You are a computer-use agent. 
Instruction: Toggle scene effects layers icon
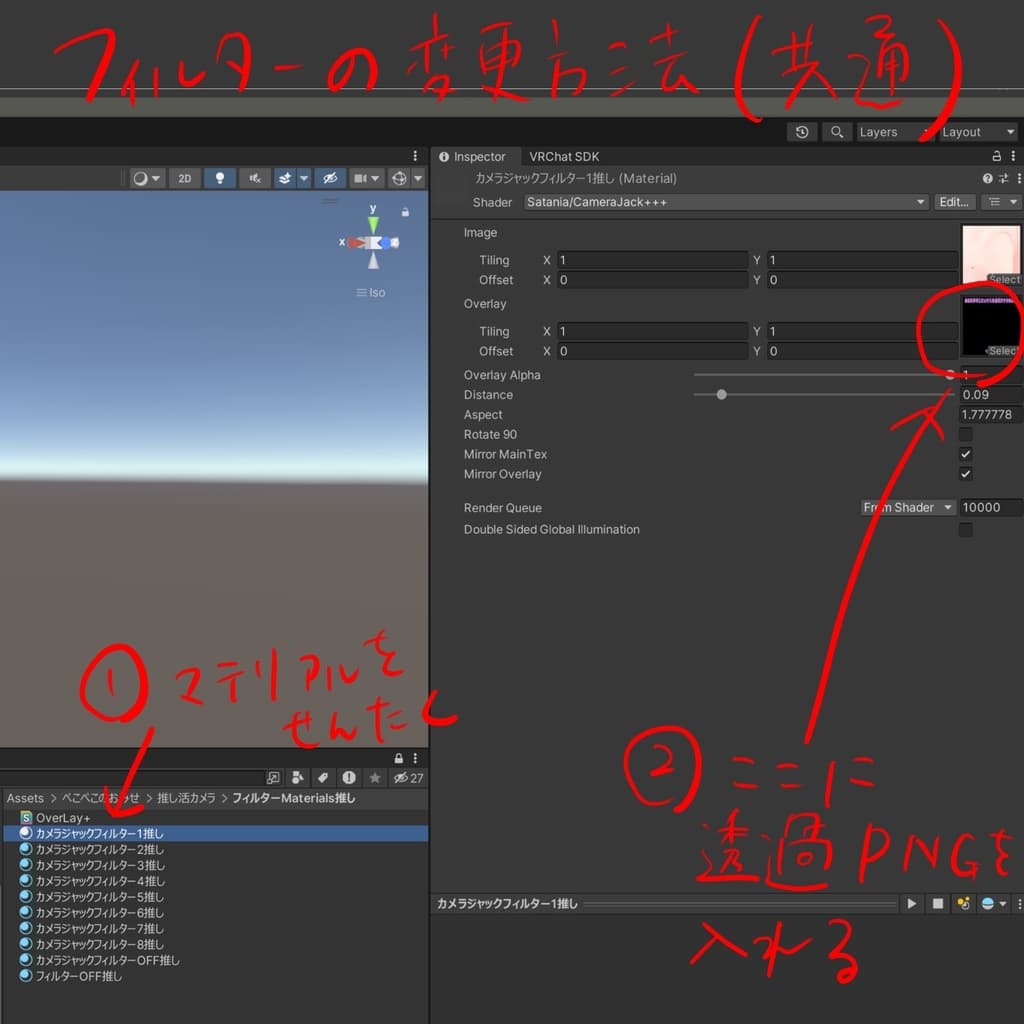(x=285, y=178)
